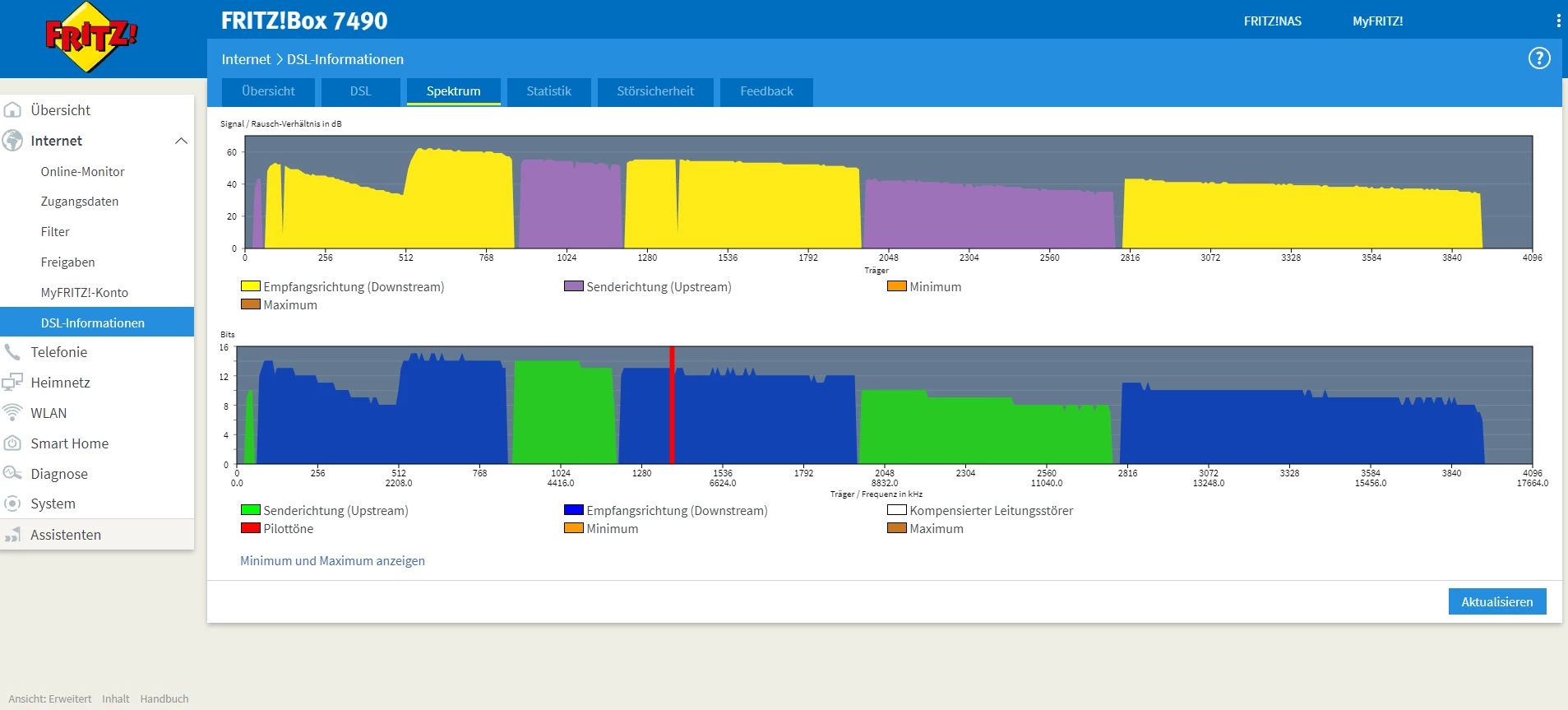
Task: Click the Aktualisieren button
Action: [x=1497, y=601]
